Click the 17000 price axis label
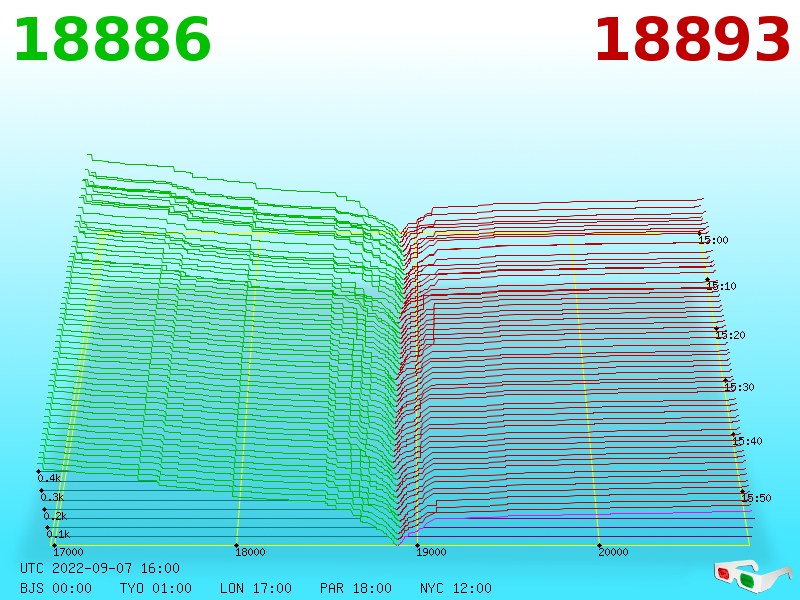This screenshot has width=800, height=600. pos(68,552)
